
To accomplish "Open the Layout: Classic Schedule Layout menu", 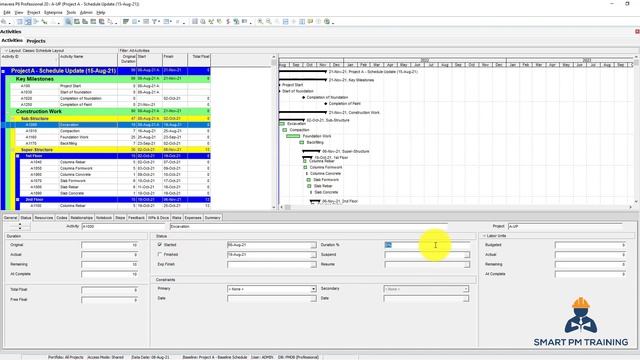I will click(34, 51).
